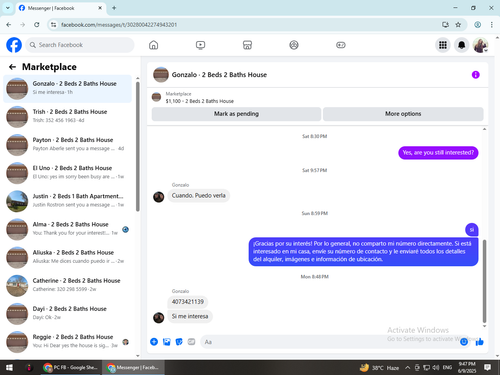Screen dimensions: 500x375
Task: Click Gonzalo's avatar next to Cuando message
Action: coord(159,197)
